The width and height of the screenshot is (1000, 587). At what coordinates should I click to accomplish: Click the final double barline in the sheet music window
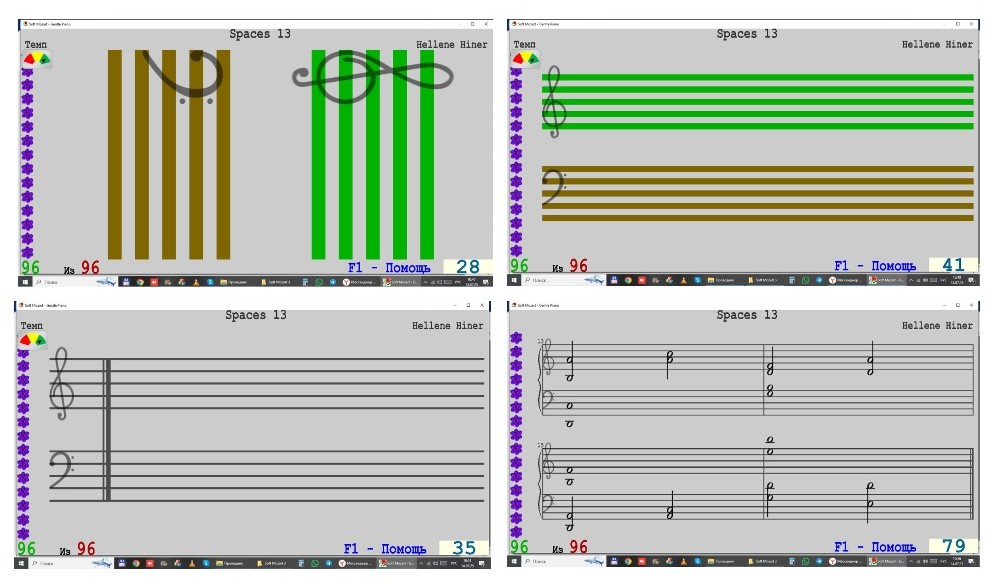972,484
